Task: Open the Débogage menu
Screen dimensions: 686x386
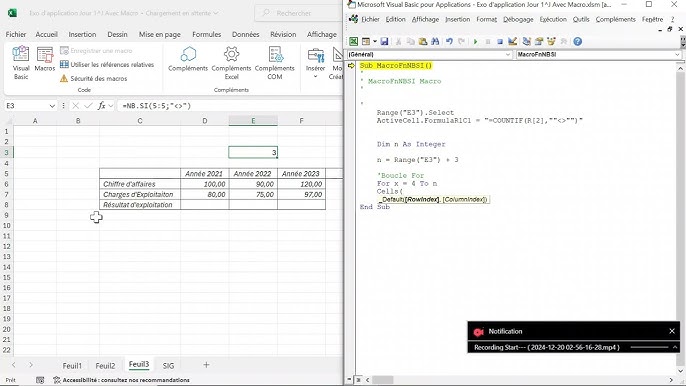Action: [x=518, y=19]
